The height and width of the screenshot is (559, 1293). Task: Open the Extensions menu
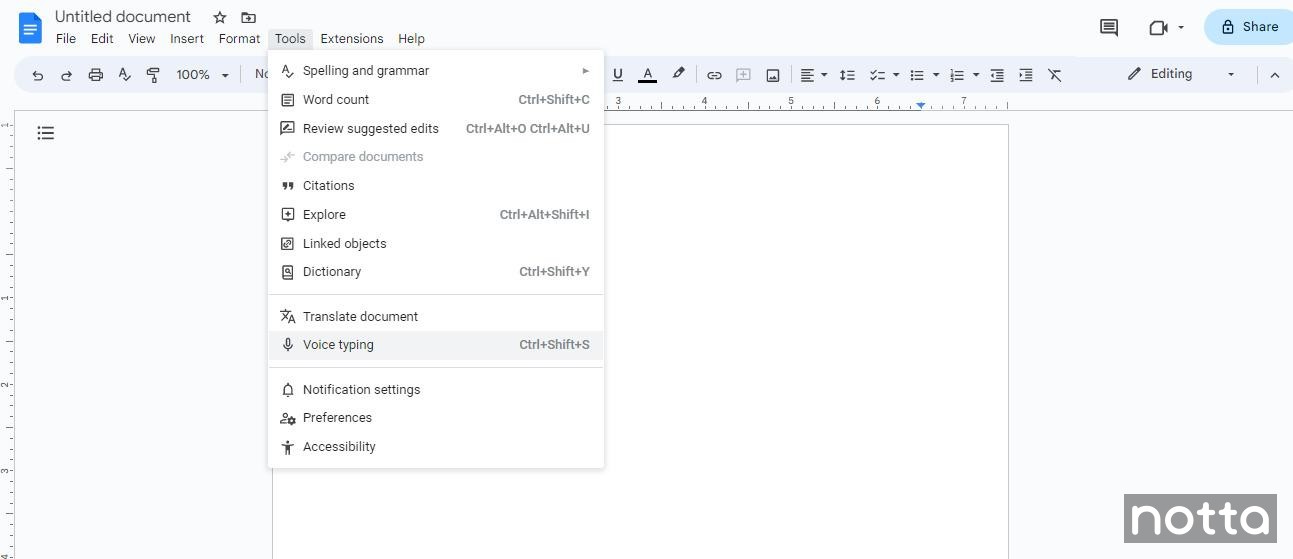tap(352, 39)
